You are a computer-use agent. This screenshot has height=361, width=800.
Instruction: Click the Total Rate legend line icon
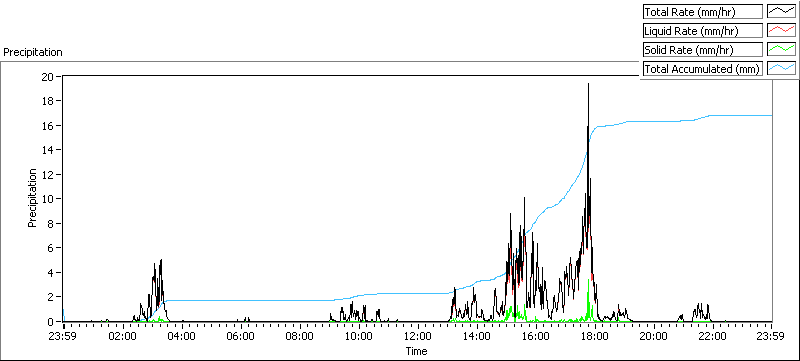click(x=782, y=12)
